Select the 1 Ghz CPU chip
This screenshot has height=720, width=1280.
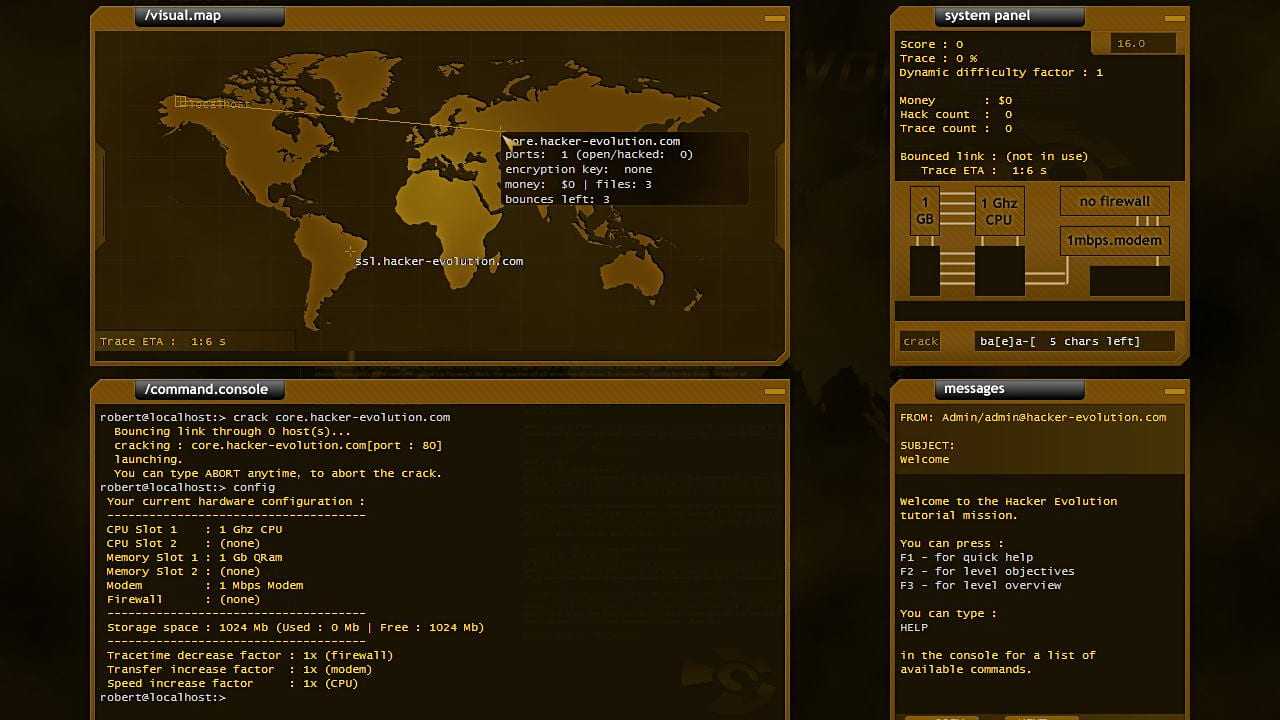999,211
